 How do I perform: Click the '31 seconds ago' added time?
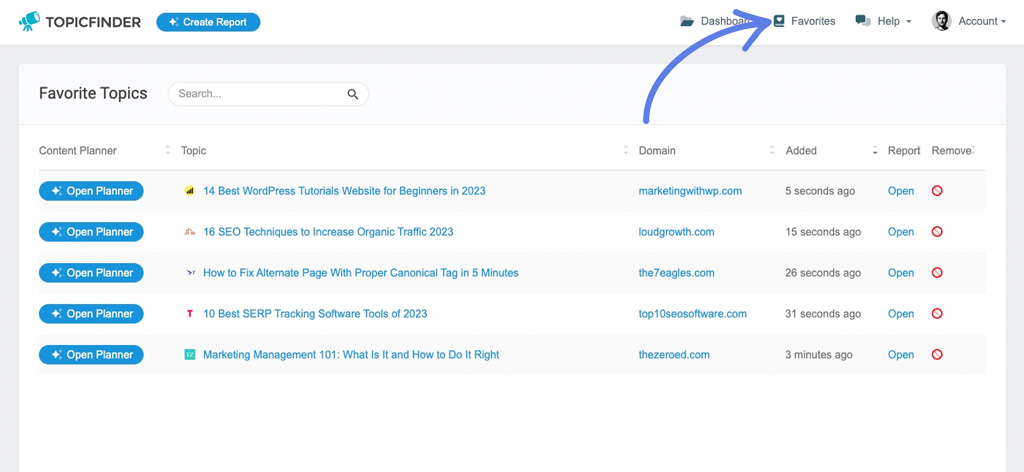tap(823, 314)
